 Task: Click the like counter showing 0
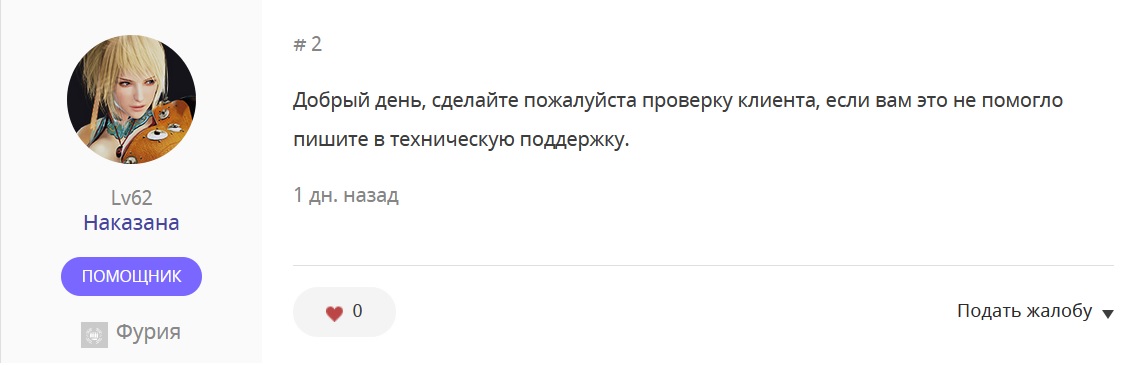(357, 312)
